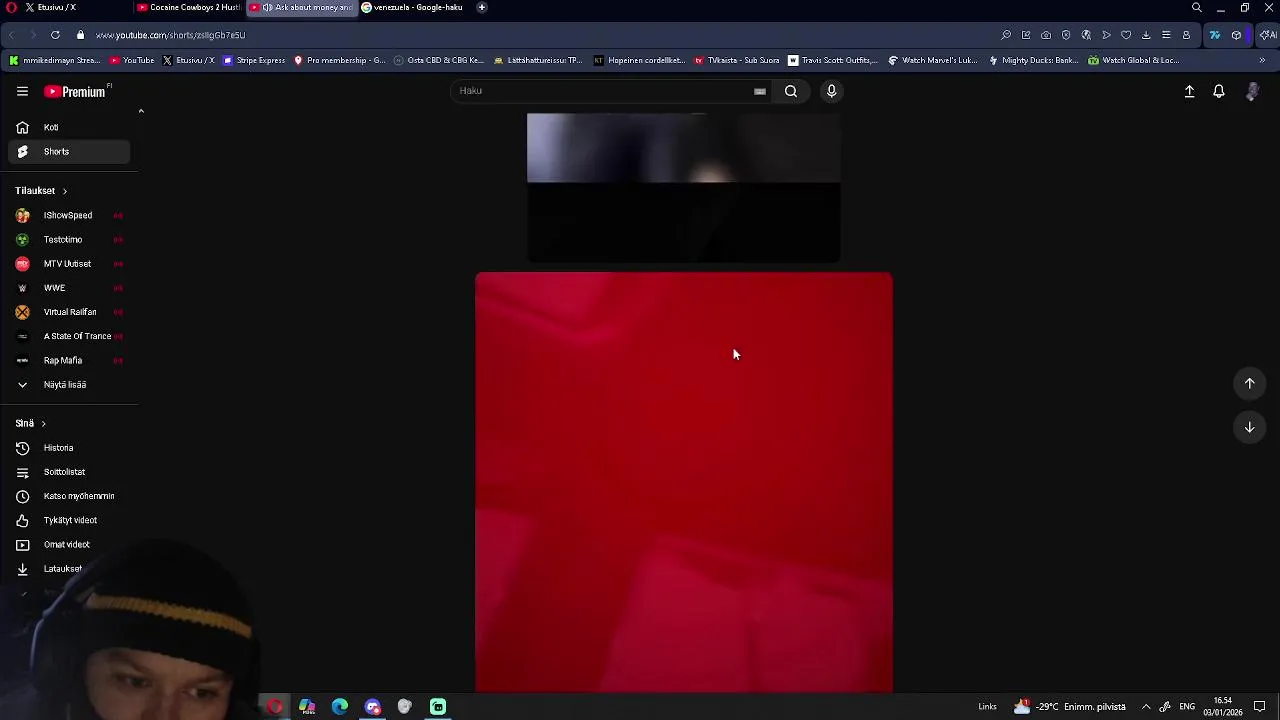Reload the page in browser toolbar
Image resolution: width=1280 pixels, height=720 pixels.
[x=55, y=35]
